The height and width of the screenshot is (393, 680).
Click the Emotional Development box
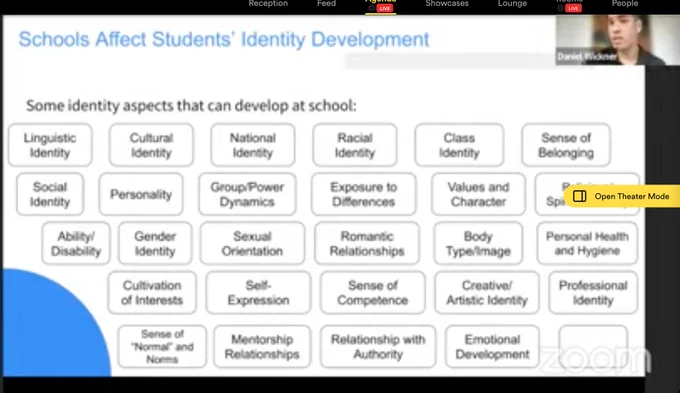[492, 347]
